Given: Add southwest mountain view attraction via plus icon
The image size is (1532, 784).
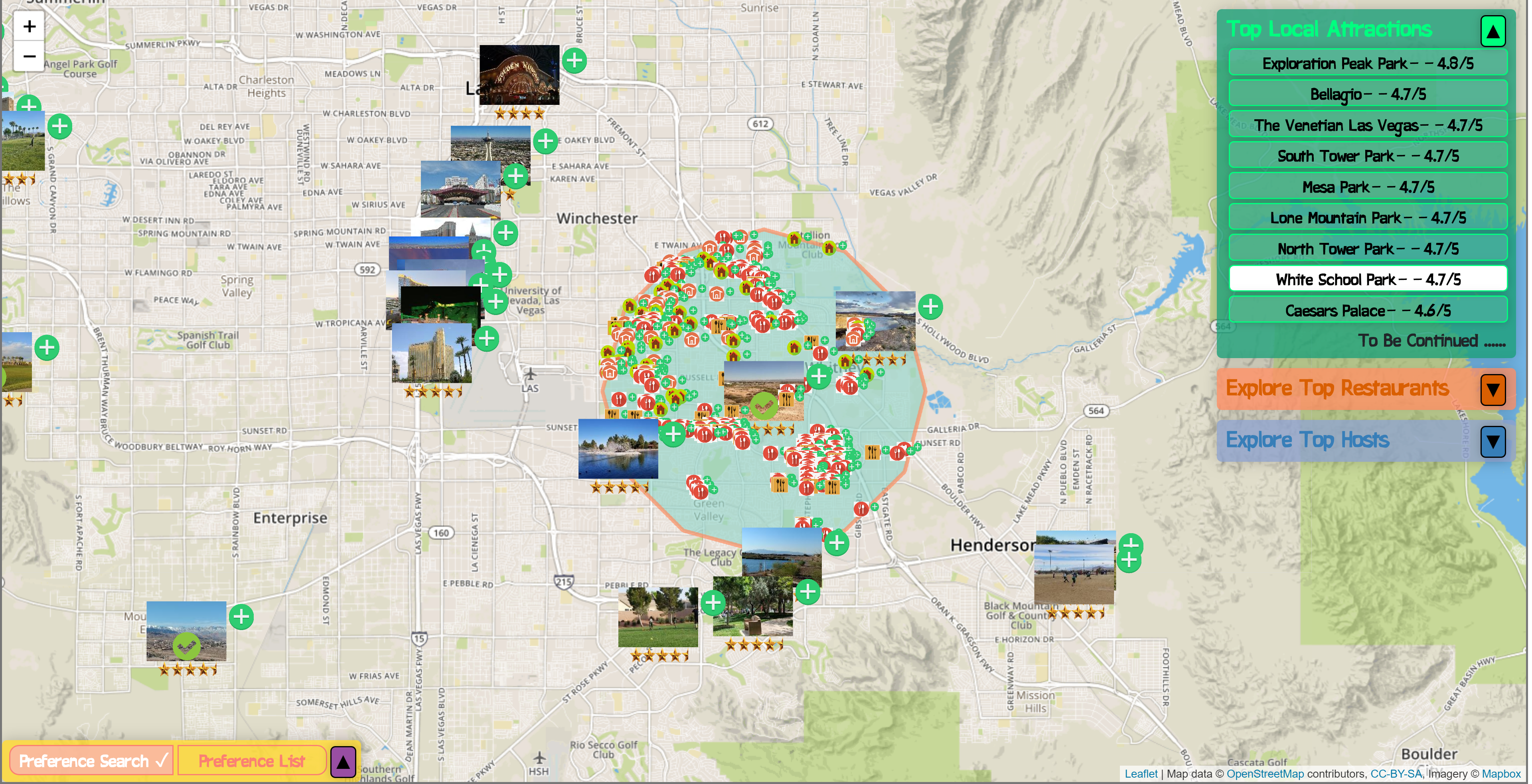Looking at the screenshot, I should pos(241,617).
